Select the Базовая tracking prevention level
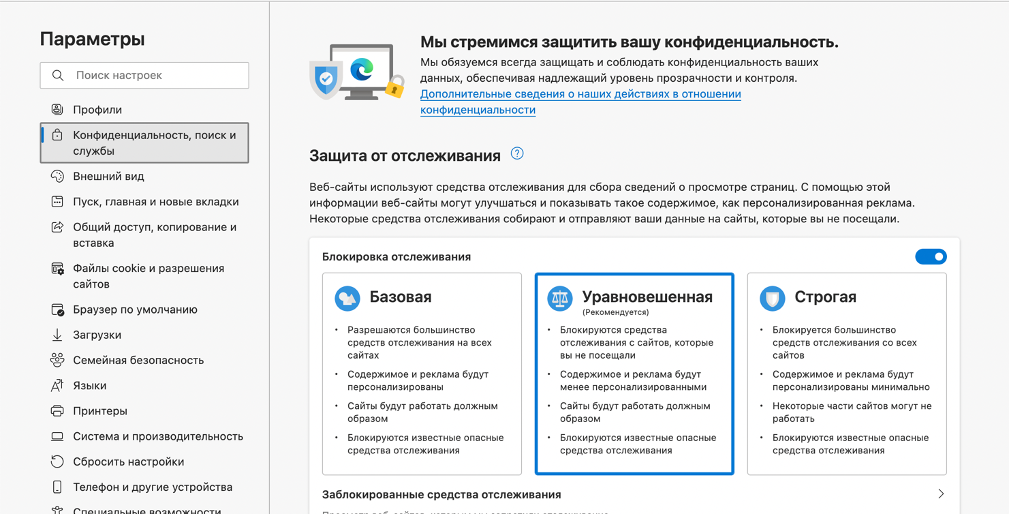 coord(422,374)
